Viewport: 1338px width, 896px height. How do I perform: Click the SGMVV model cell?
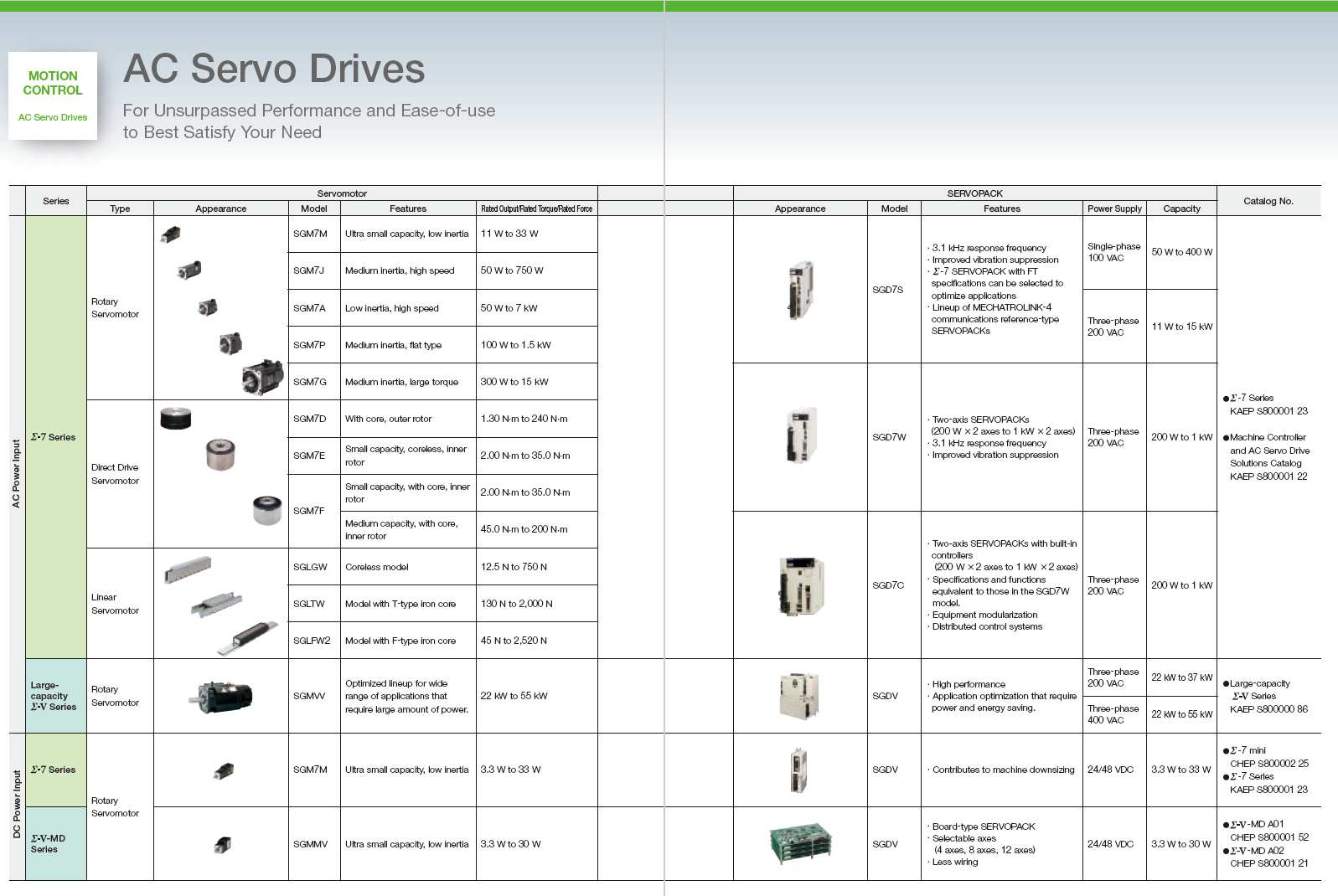[314, 696]
